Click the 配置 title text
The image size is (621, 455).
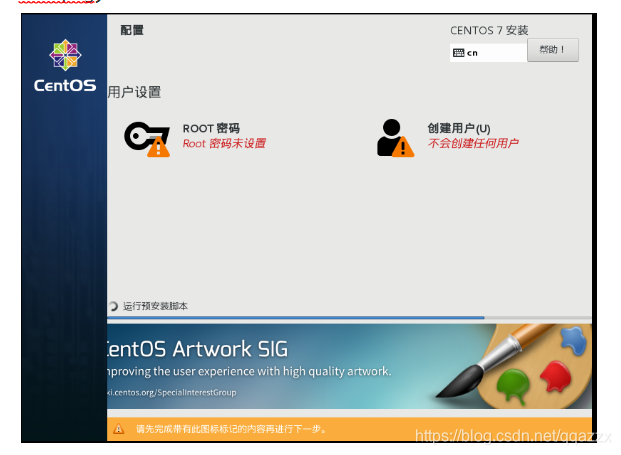[x=132, y=30]
